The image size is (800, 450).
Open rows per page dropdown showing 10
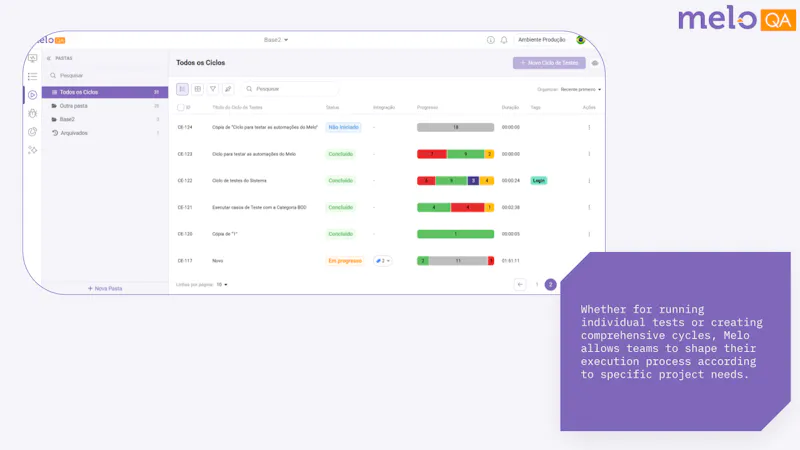[x=222, y=285]
